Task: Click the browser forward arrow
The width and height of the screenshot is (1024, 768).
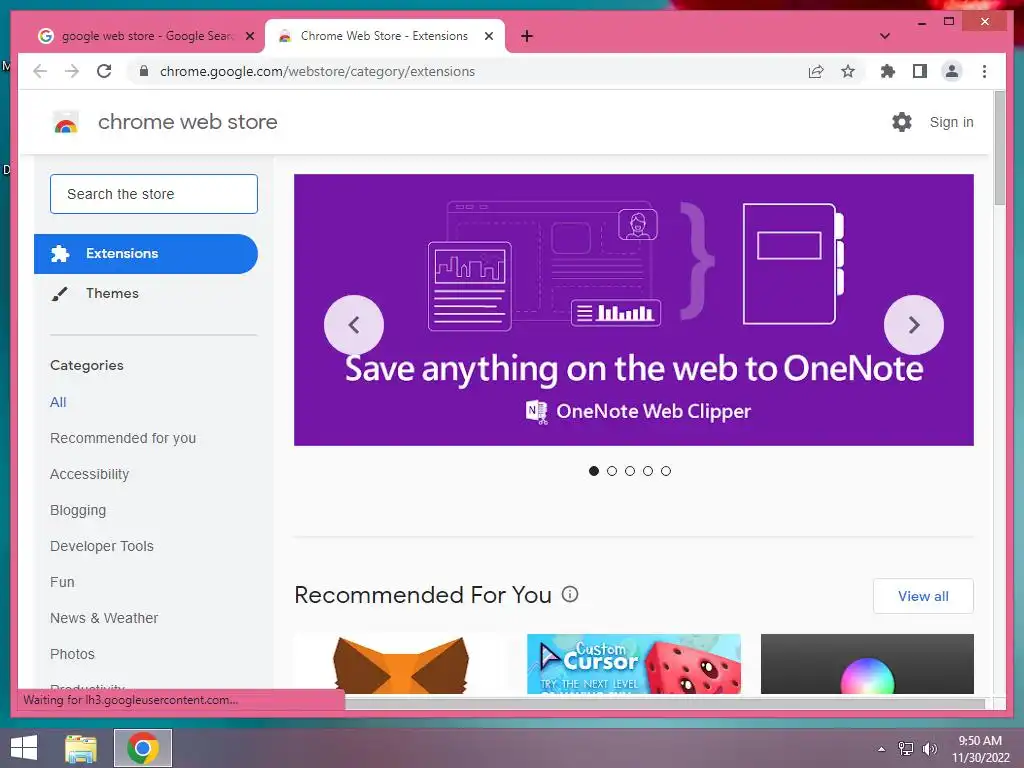Action: 72,71
